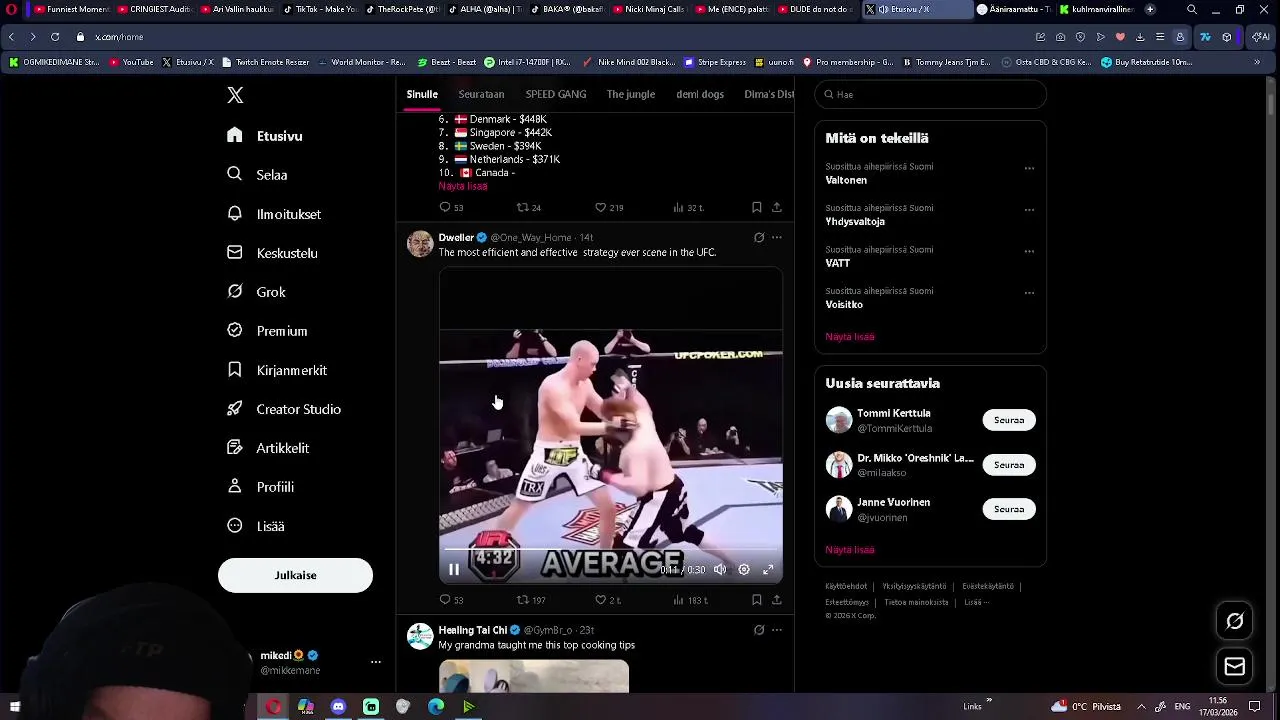Switch to the SPEED GANG tab
Screen dimensions: 1280x720
pyautogui.click(x=556, y=94)
